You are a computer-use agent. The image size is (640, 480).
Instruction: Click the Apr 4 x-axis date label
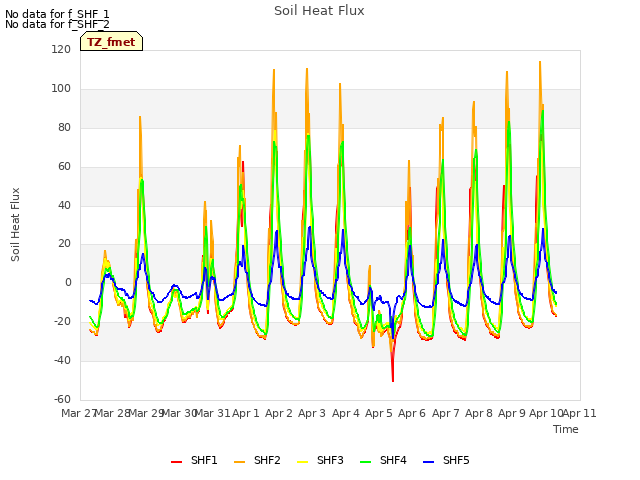346,413
